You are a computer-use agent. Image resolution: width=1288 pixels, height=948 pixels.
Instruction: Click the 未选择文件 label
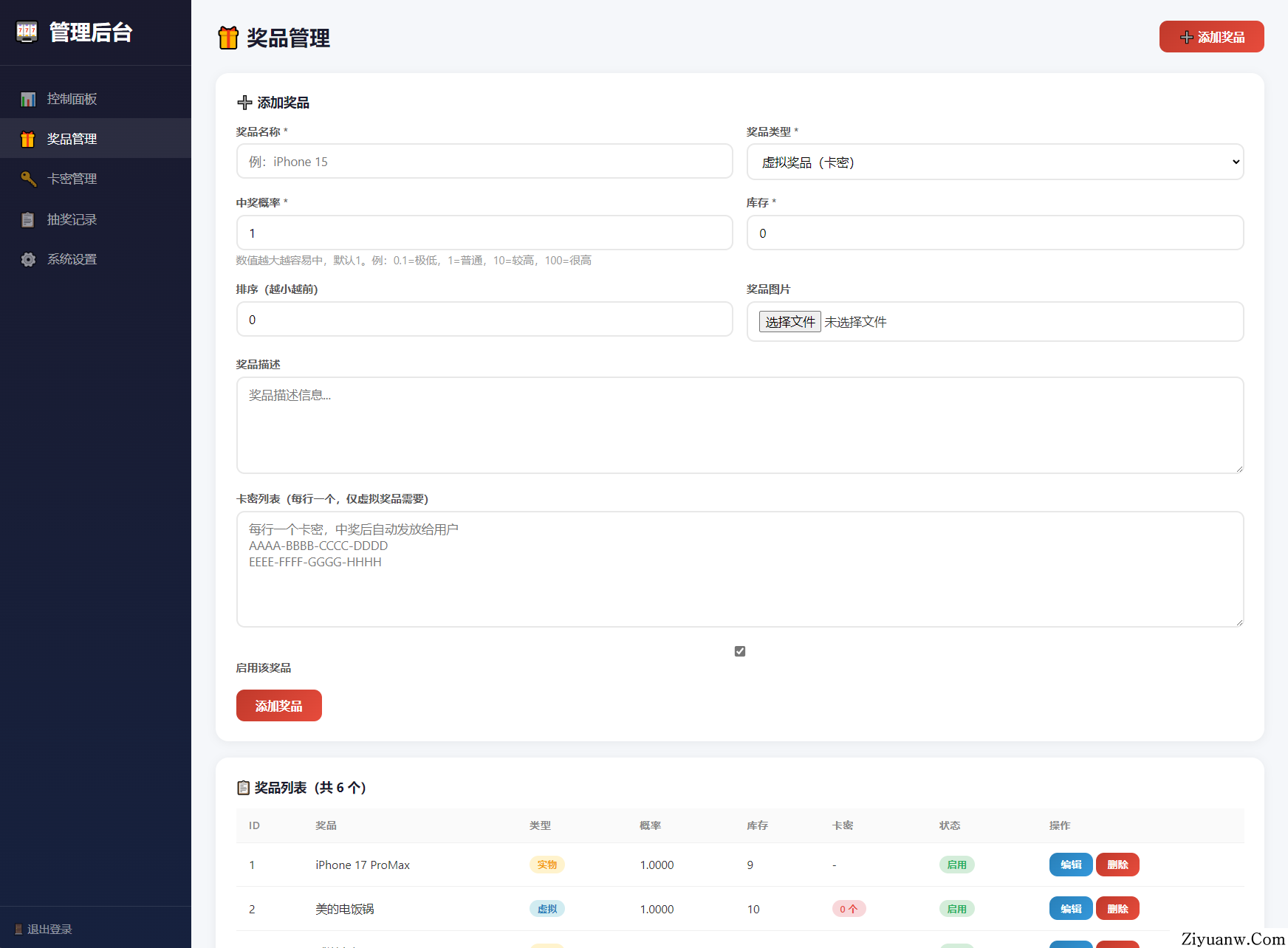[x=855, y=322]
